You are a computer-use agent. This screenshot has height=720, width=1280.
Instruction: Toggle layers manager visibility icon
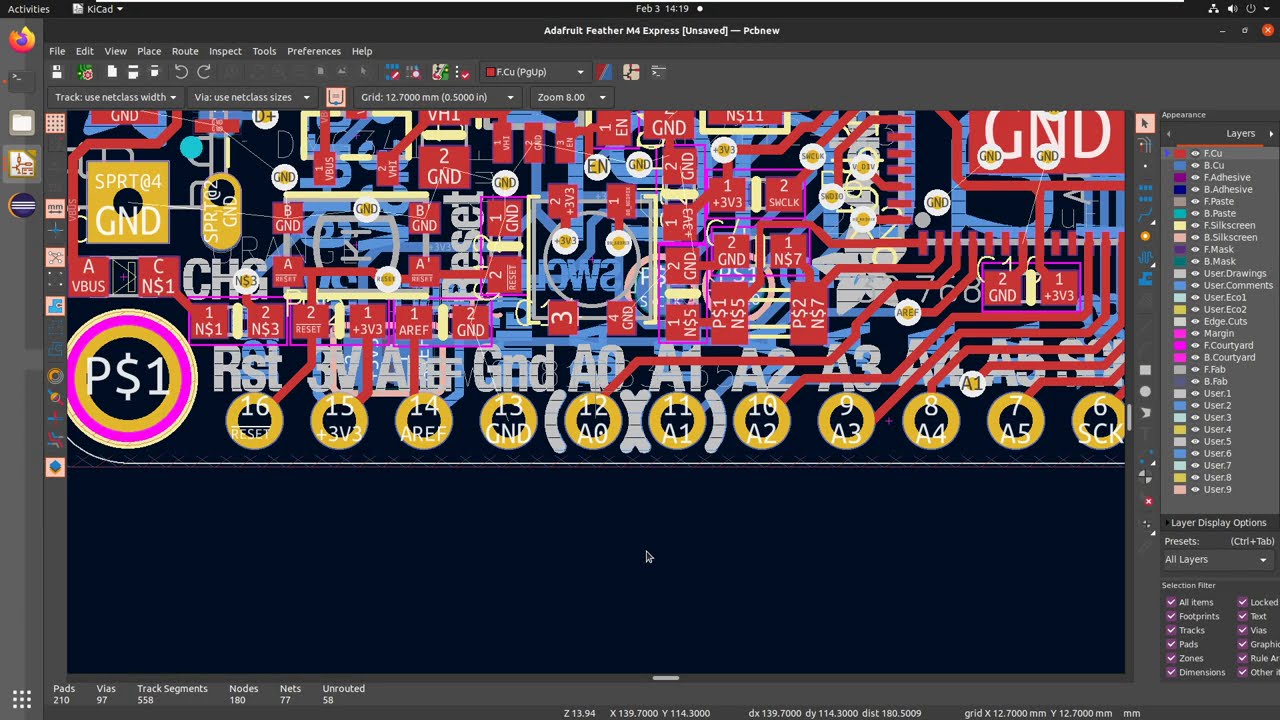pyautogui.click(x=55, y=466)
